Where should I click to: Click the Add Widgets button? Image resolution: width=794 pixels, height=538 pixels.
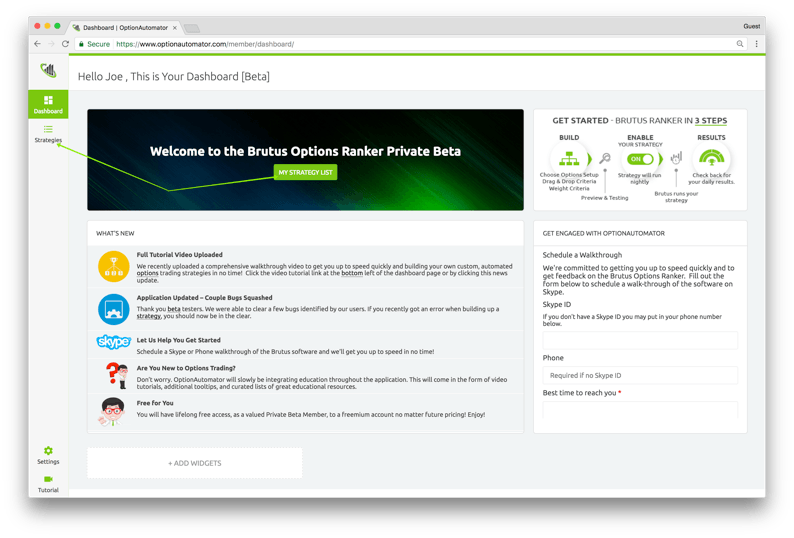tap(195, 463)
